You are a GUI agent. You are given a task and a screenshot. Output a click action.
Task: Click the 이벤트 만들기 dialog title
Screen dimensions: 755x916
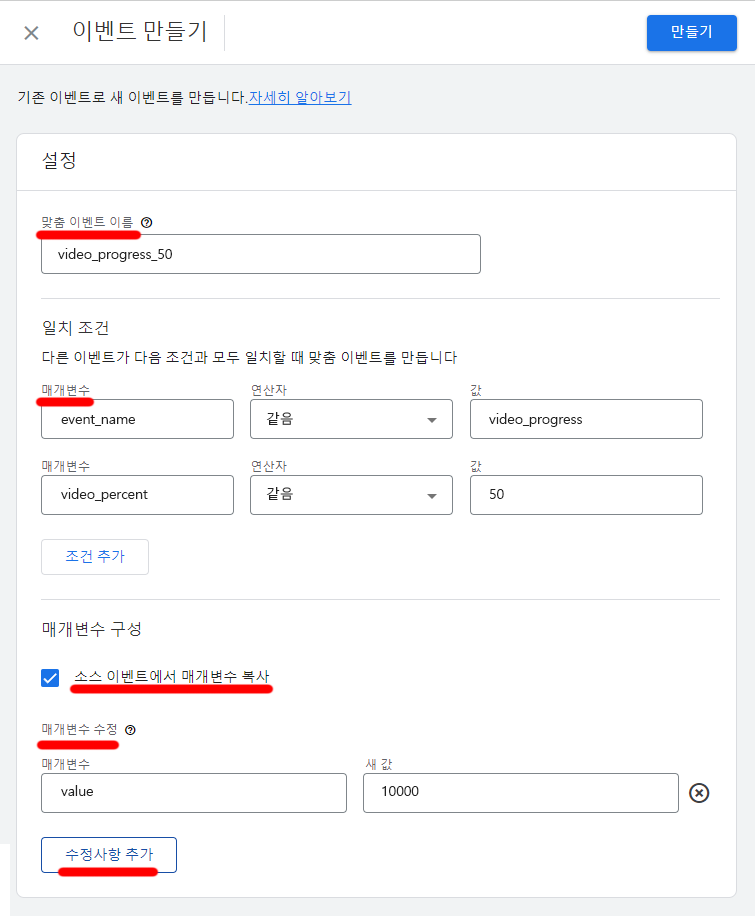(x=140, y=31)
